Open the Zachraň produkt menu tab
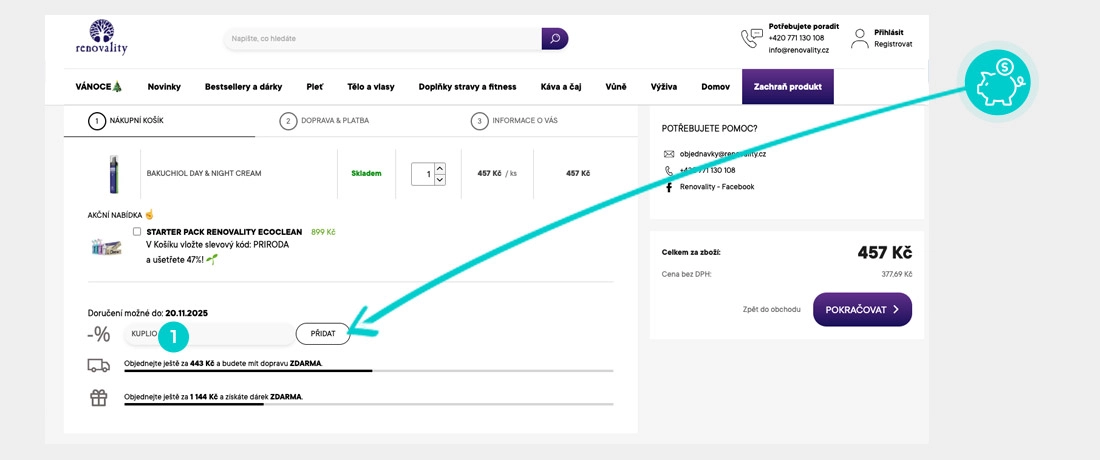 (x=787, y=87)
